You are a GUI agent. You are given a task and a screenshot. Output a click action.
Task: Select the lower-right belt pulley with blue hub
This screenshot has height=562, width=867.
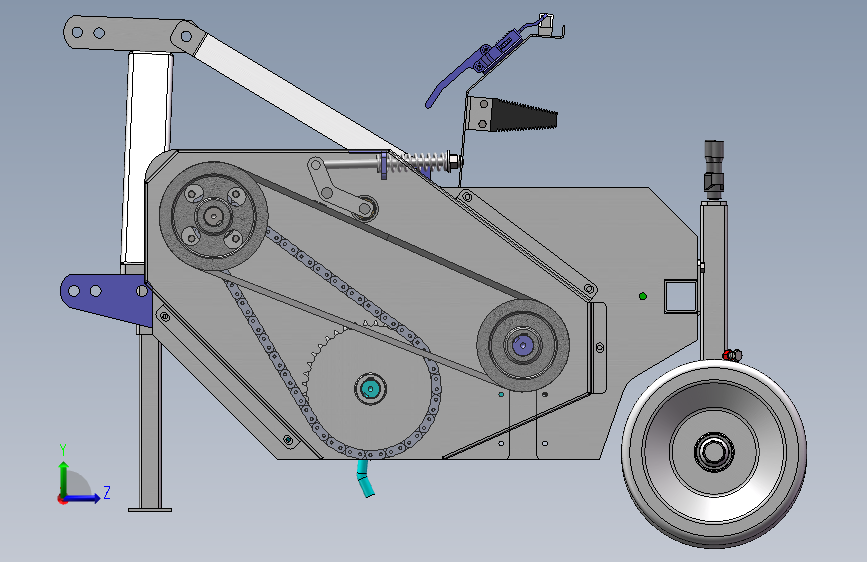point(523,345)
